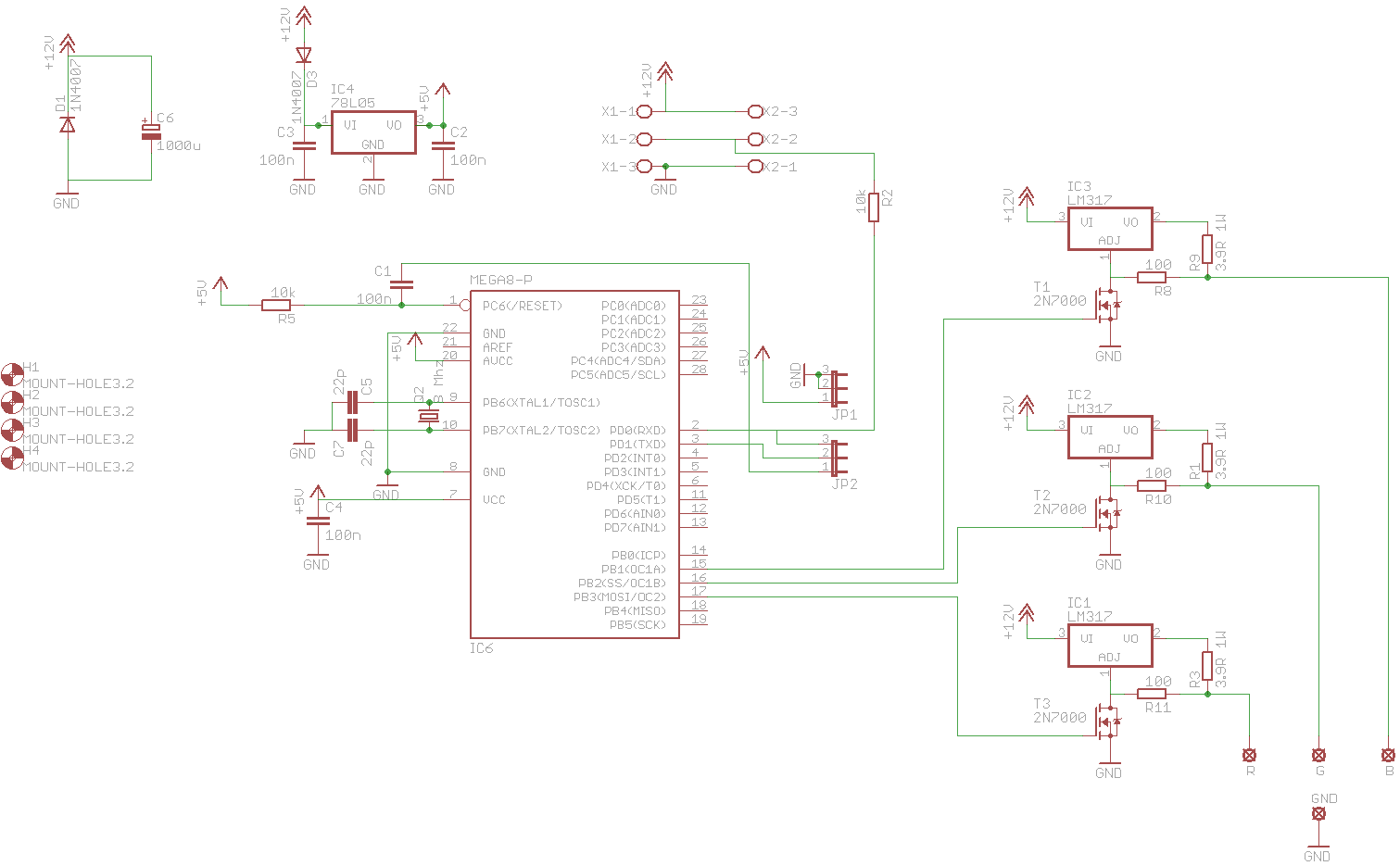
Task: Click the JP1 three-pin jumper header
Action: (x=837, y=388)
